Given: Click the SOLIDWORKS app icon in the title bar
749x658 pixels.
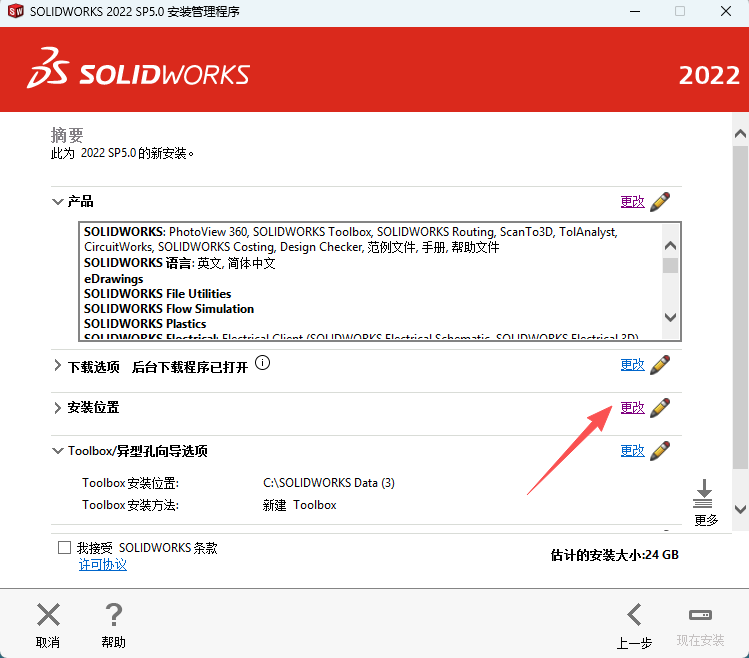Looking at the screenshot, I should click(x=16, y=11).
